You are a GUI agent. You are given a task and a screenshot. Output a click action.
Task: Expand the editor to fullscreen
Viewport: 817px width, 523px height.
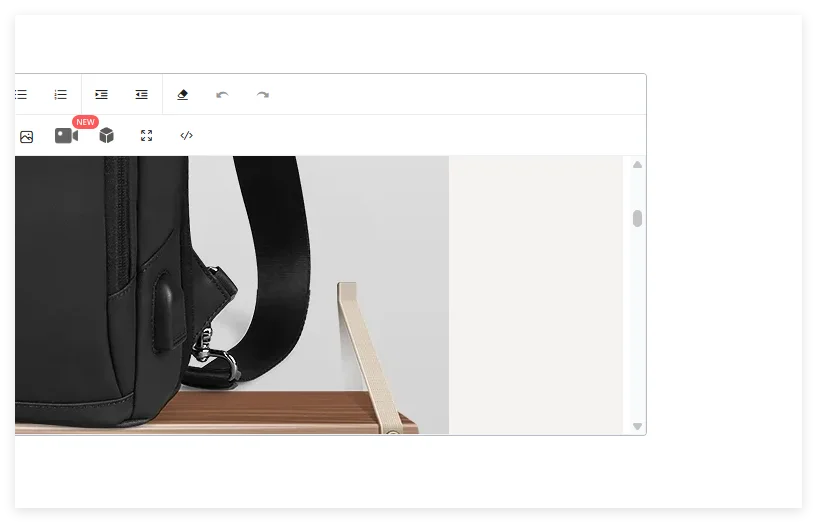coord(146,136)
